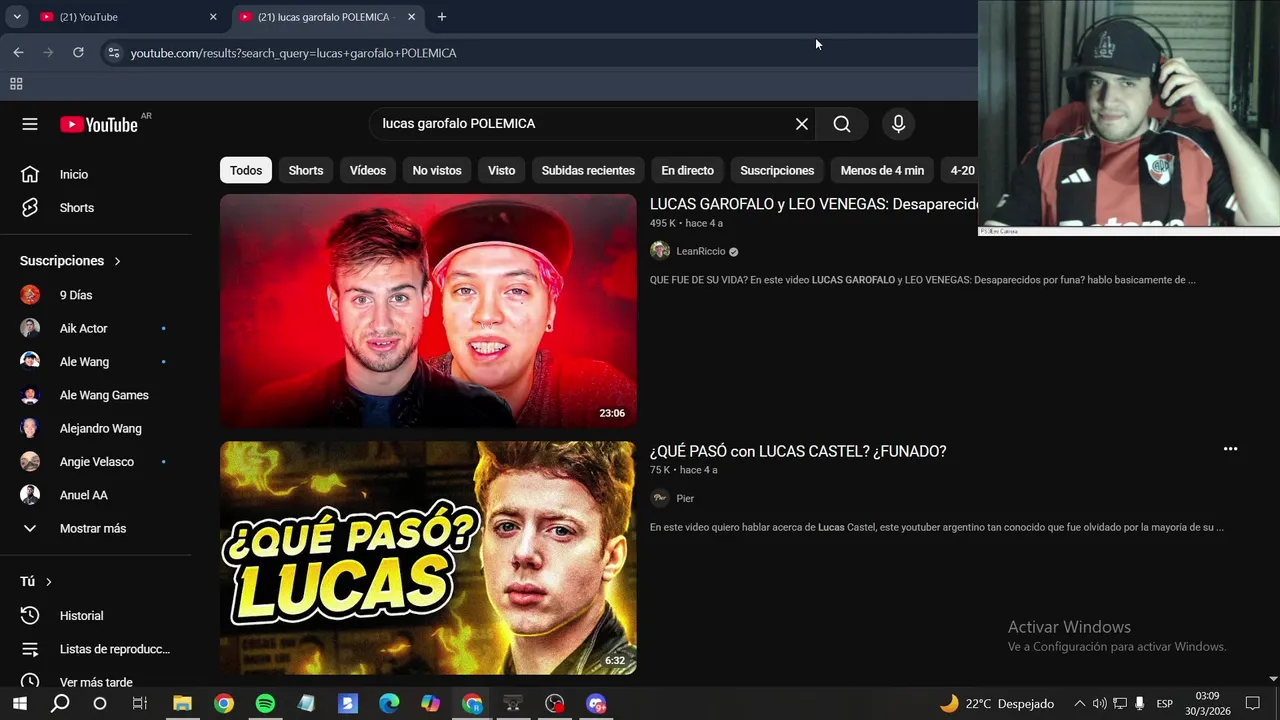Select the Shorts filter chip

[306, 171]
